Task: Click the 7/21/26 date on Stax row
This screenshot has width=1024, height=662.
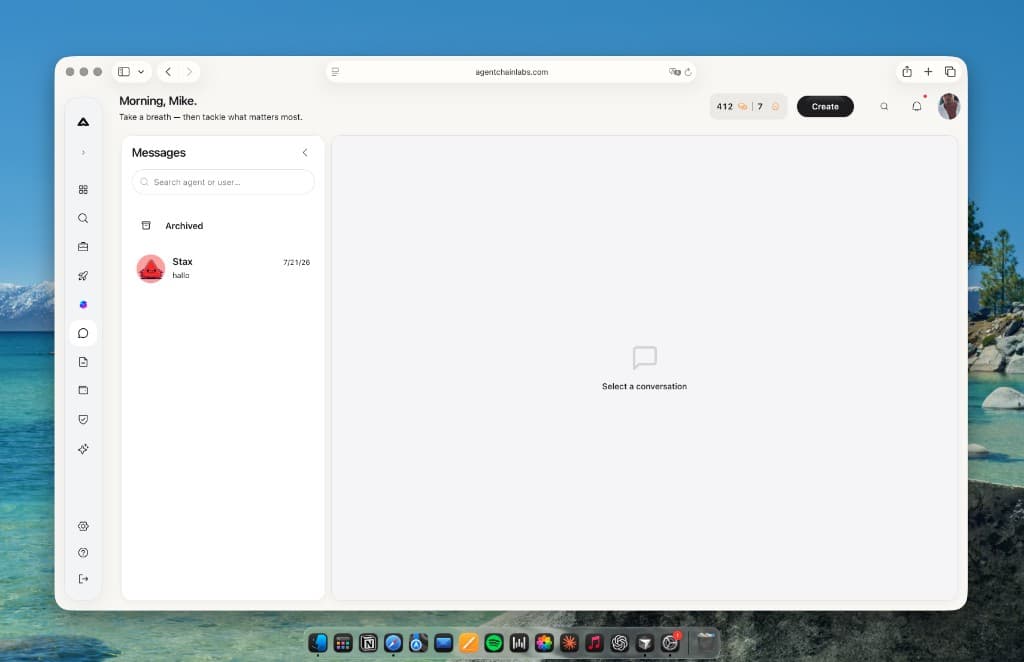Action: pos(296,262)
